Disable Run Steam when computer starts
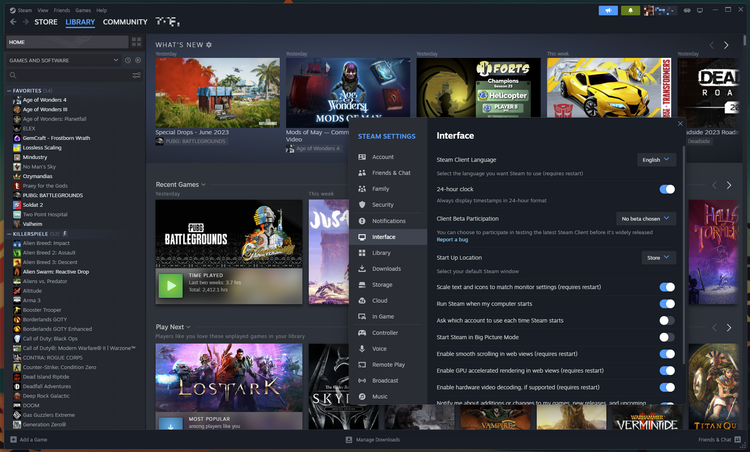 667,304
